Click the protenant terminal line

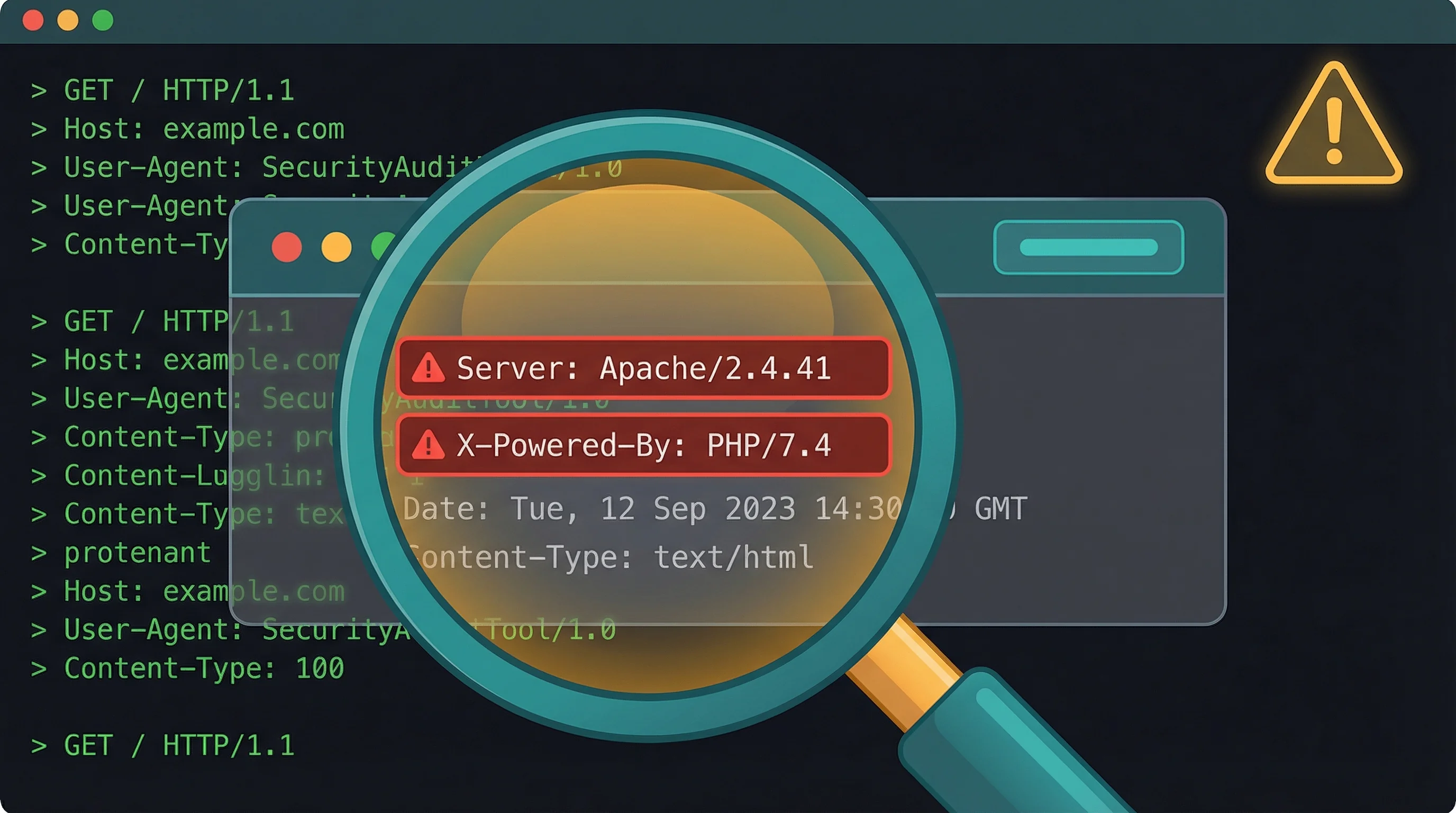[x=121, y=553]
